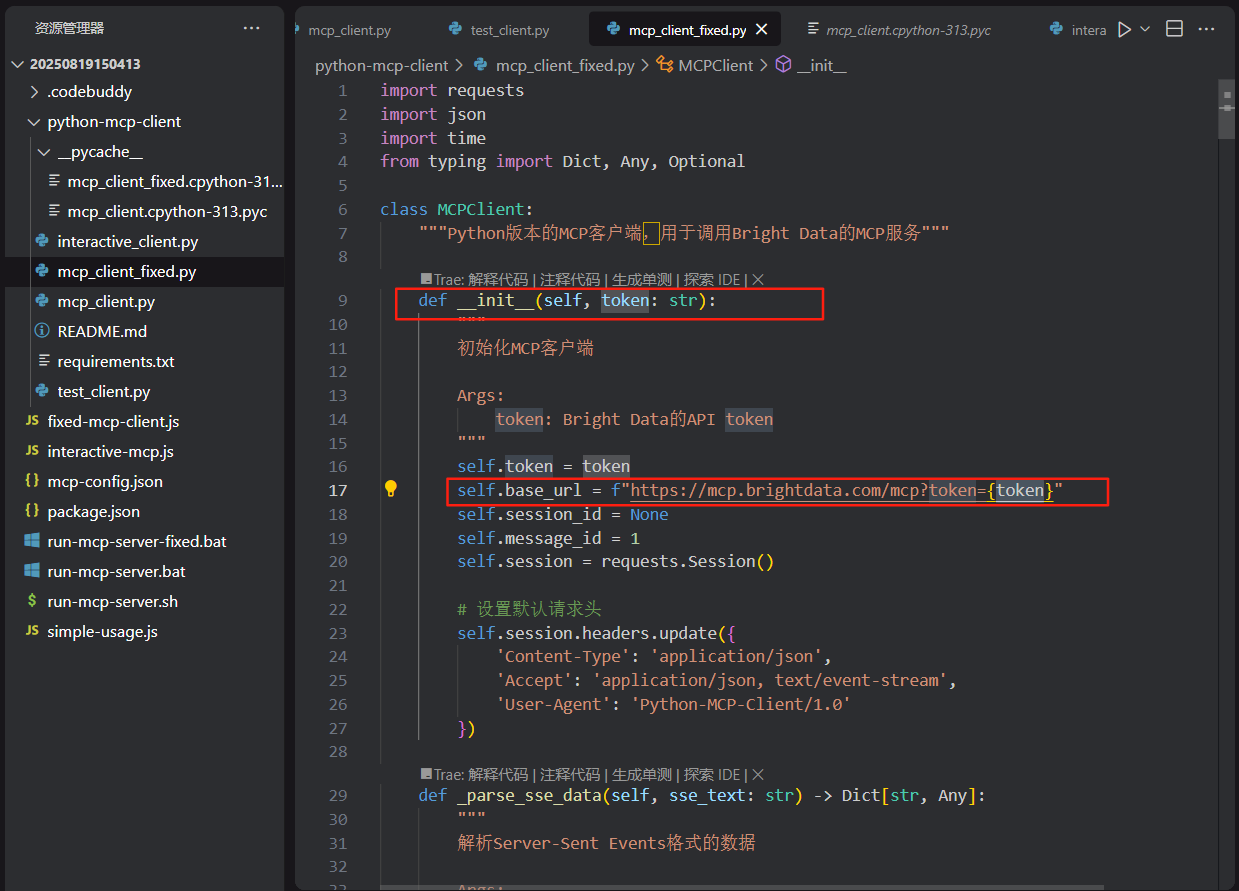Open mcp_client_fixed.cpython-31... file in explorer

point(175,182)
